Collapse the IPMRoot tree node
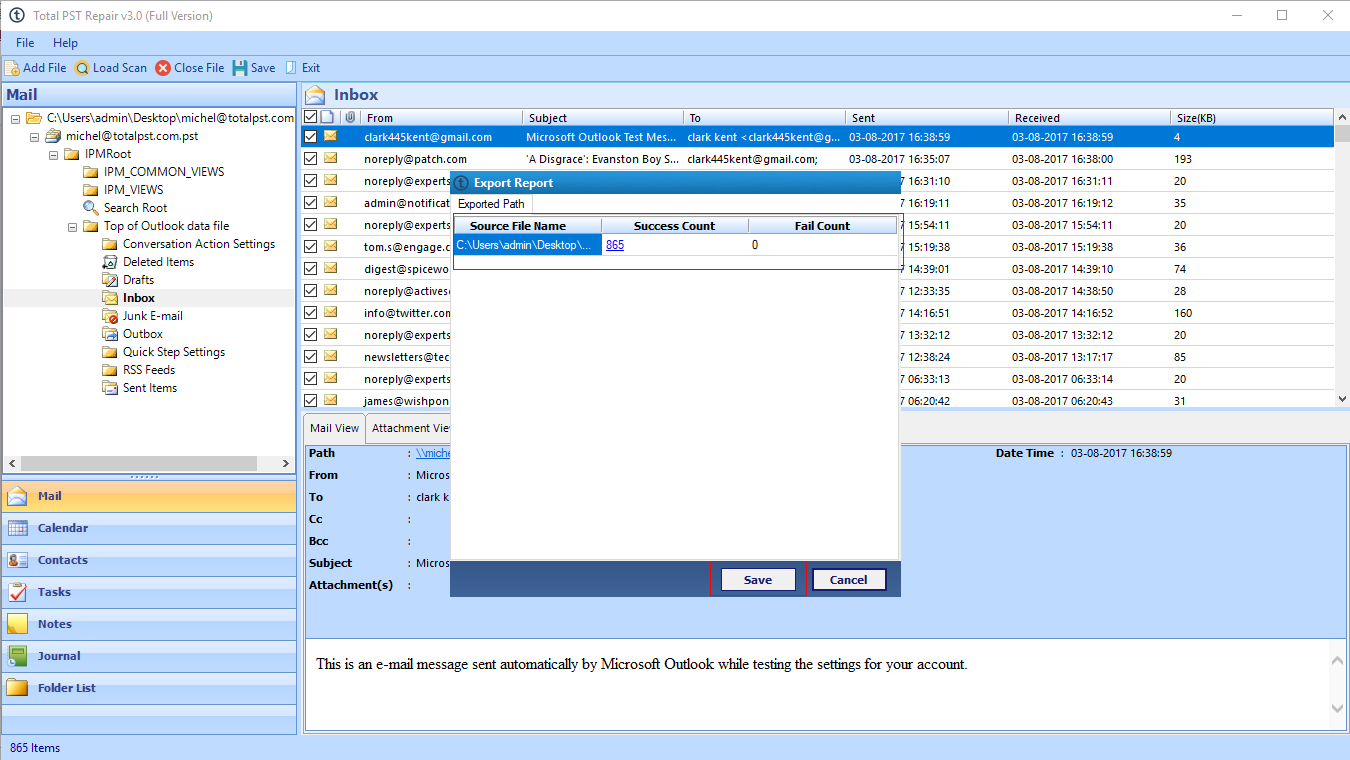This screenshot has height=760, width=1350. coord(53,154)
